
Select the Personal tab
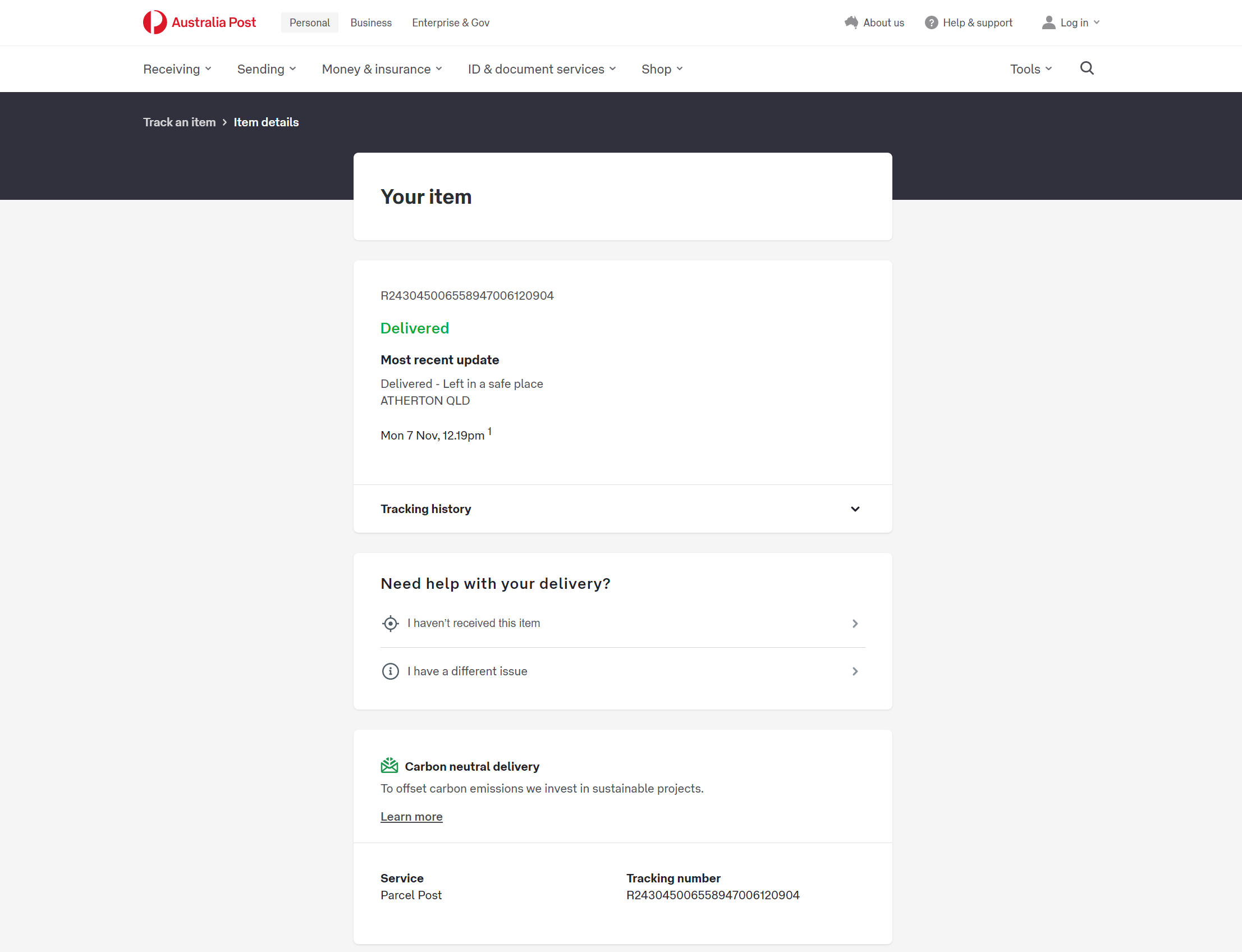(x=309, y=22)
